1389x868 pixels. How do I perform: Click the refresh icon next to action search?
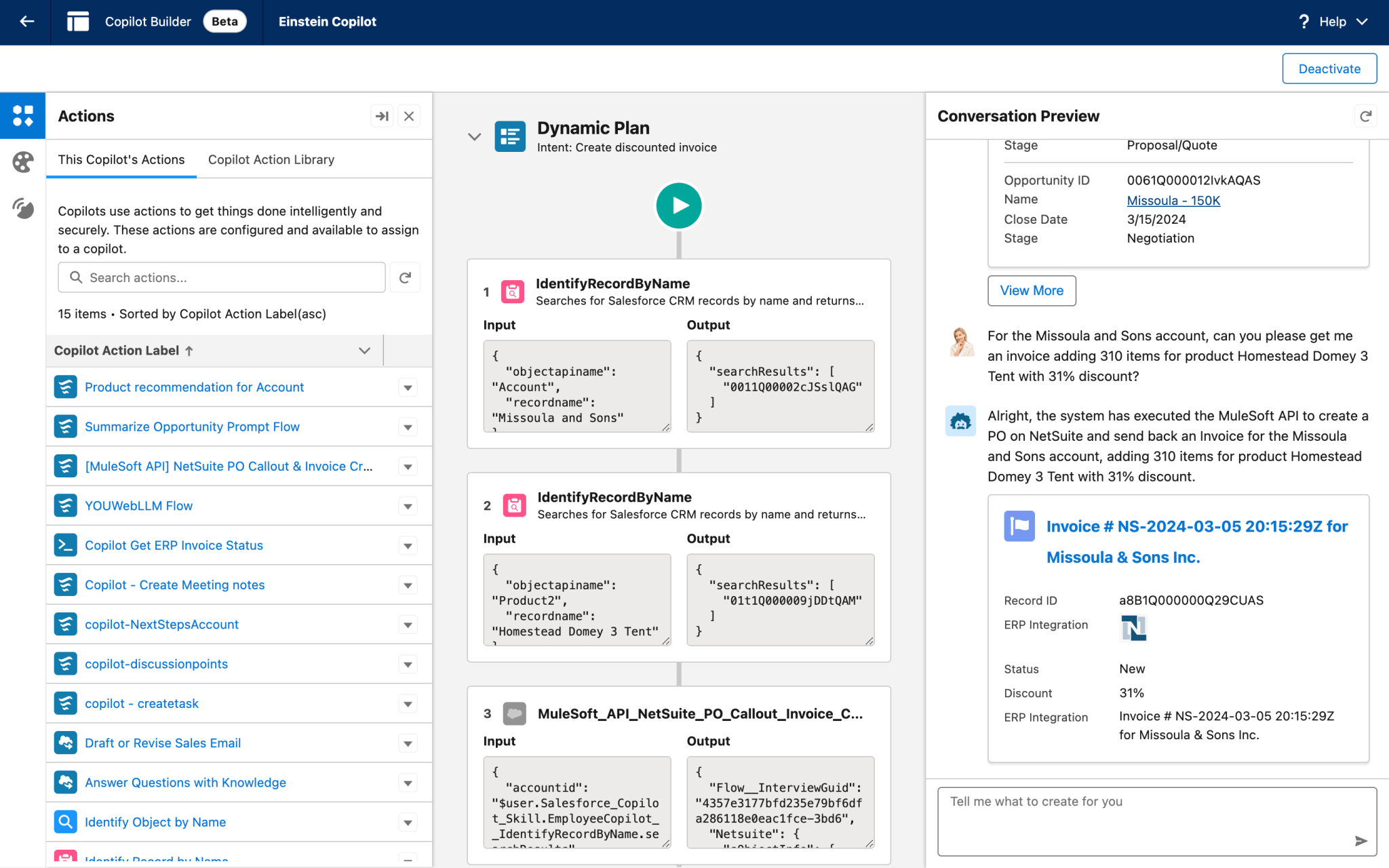coord(405,277)
